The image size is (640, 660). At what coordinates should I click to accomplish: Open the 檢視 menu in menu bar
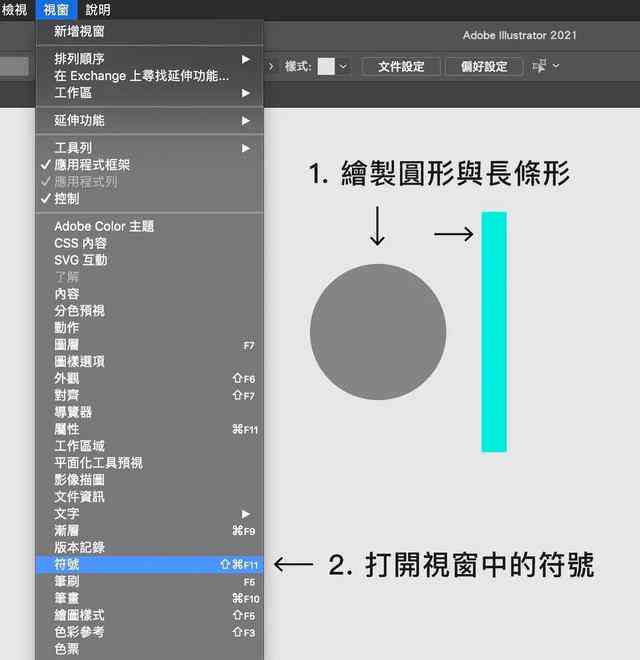(x=14, y=9)
